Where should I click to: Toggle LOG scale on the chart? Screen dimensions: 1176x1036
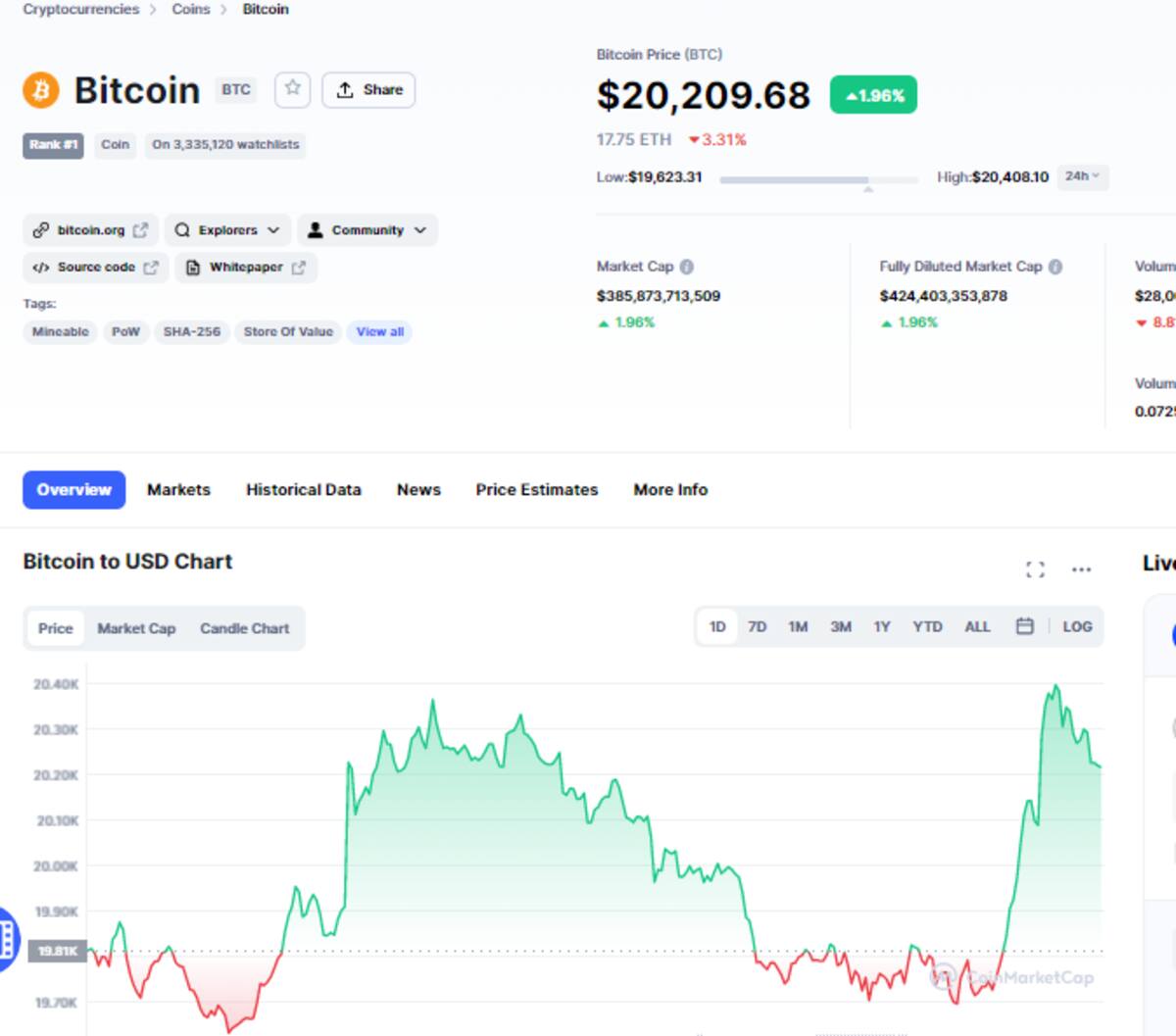1077,626
